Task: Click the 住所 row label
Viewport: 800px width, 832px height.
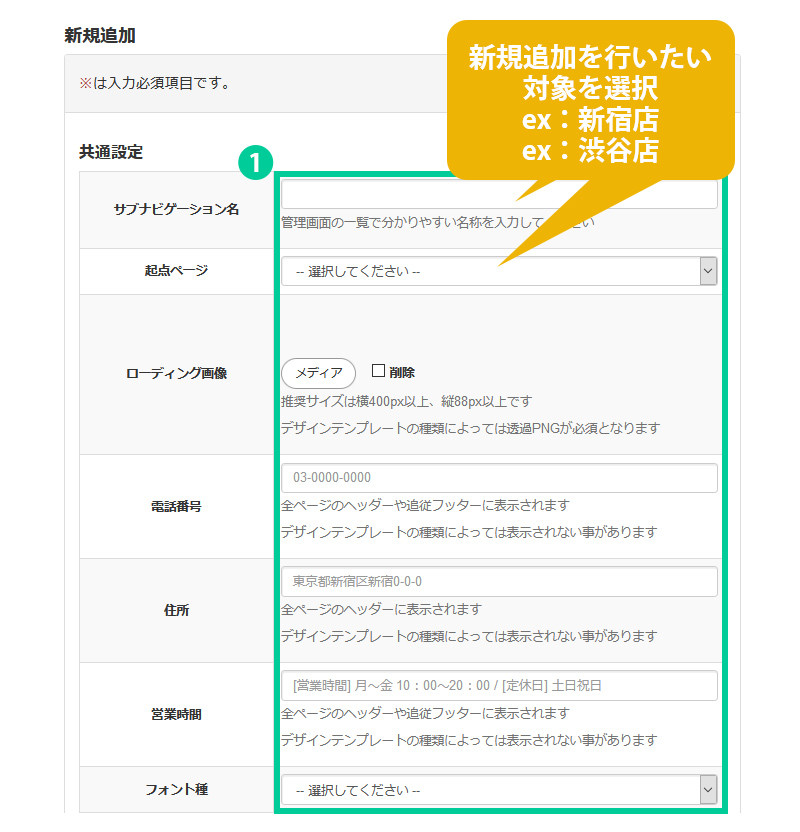Action: tap(176, 611)
